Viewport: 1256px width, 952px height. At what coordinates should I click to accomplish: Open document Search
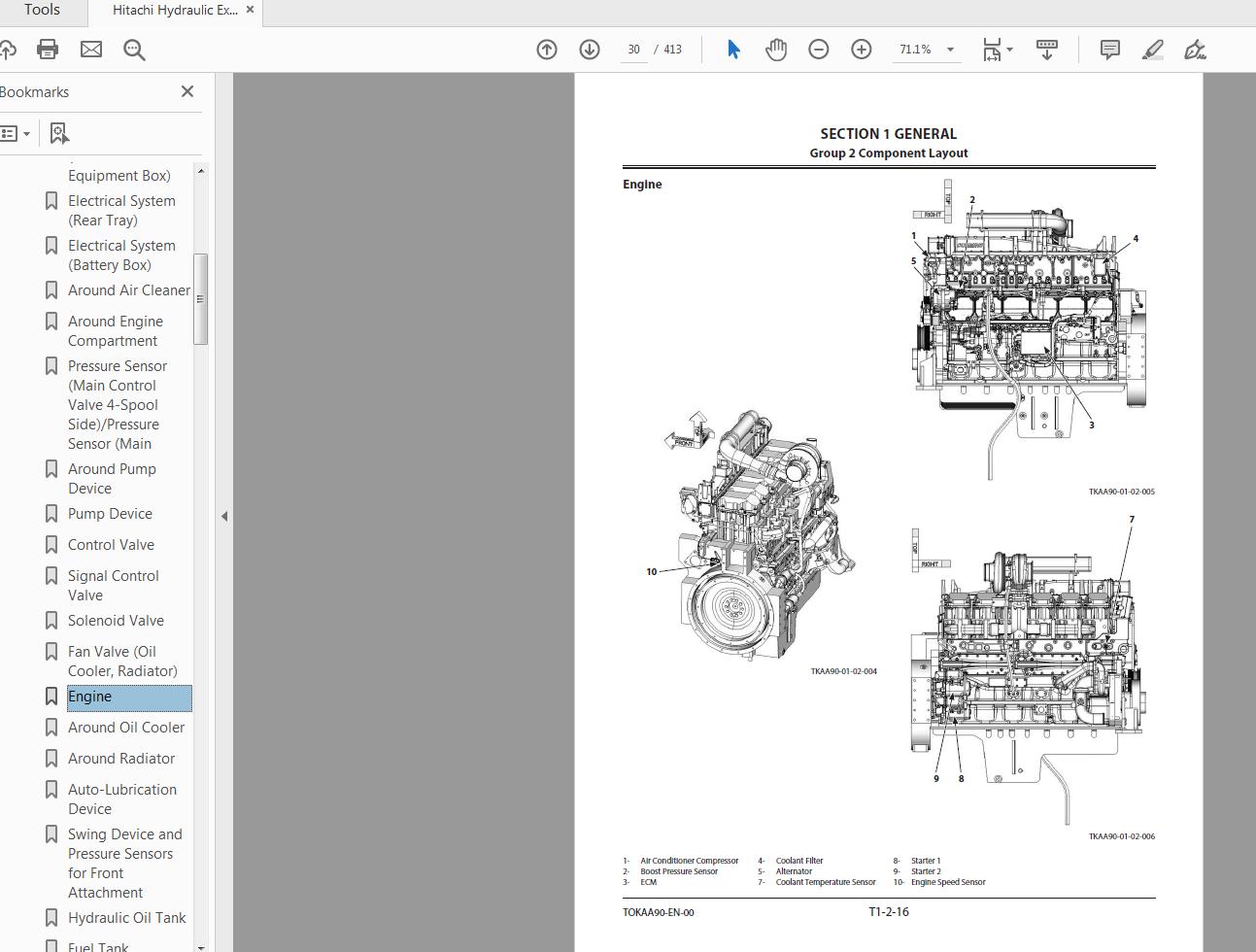point(135,50)
